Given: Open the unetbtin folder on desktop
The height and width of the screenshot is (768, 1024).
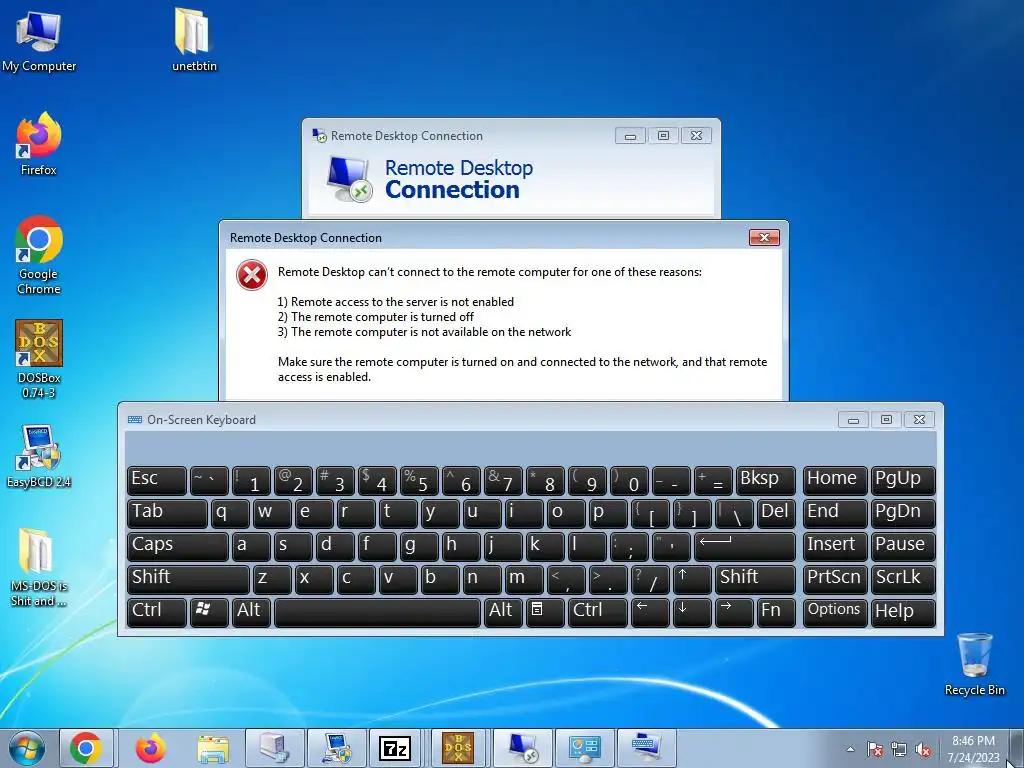Looking at the screenshot, I should coord(194,40).
